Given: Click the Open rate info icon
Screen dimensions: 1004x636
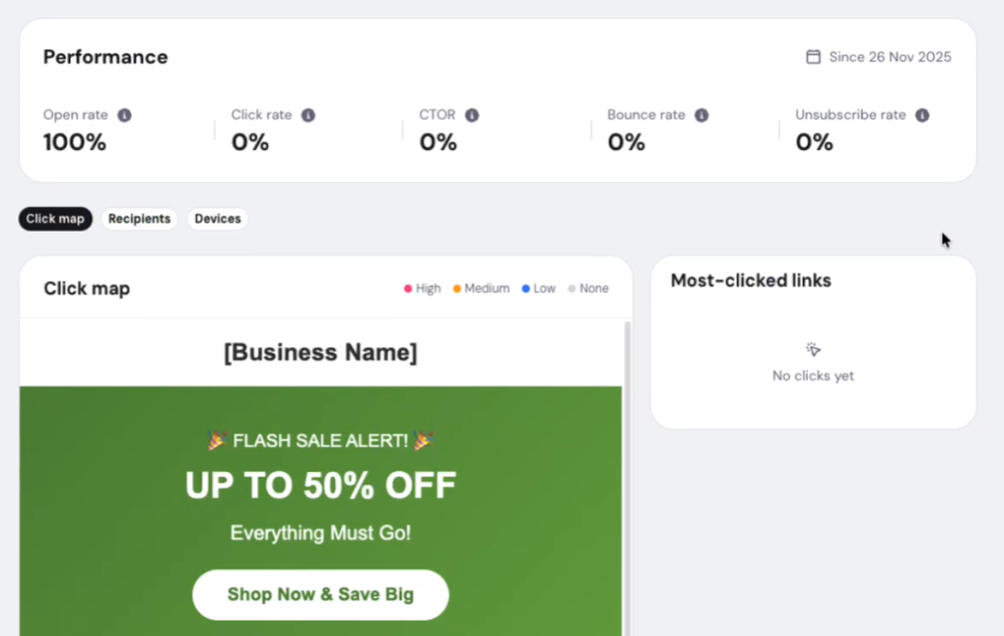Looking at the screenshot, I should [124, 115].
